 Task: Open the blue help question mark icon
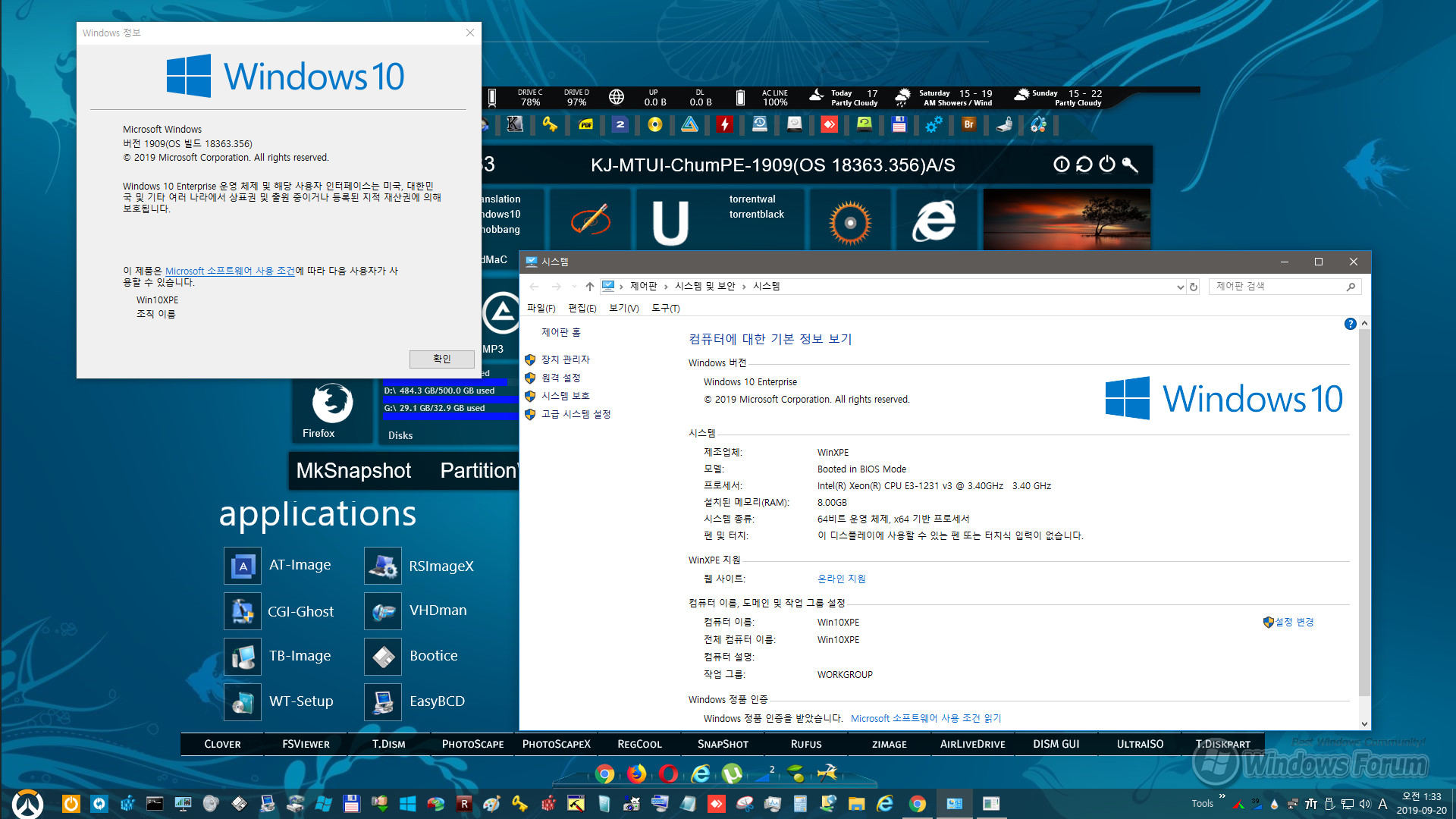pos(1350,324)
